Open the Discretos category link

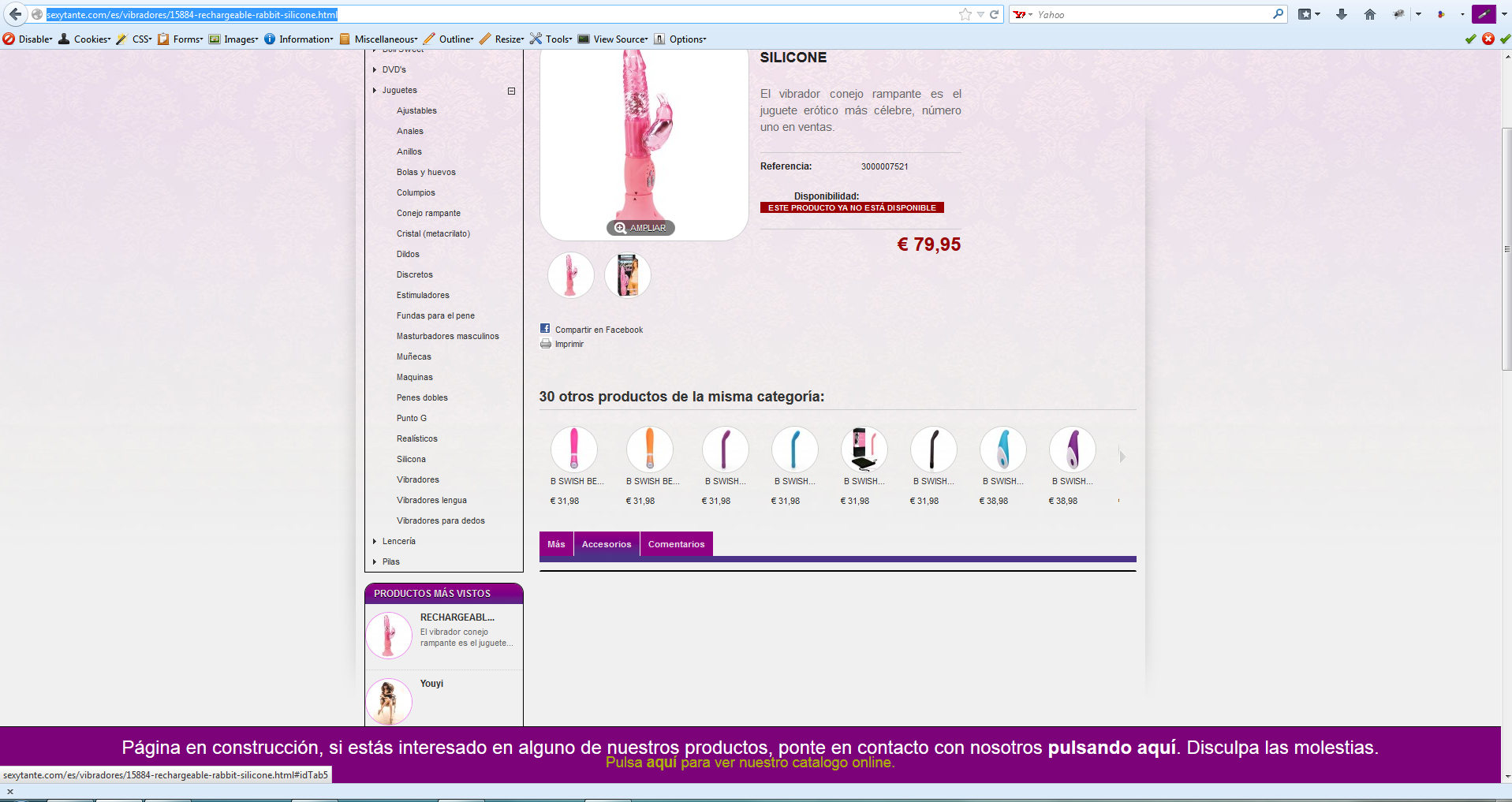click(x=415, y=274)
